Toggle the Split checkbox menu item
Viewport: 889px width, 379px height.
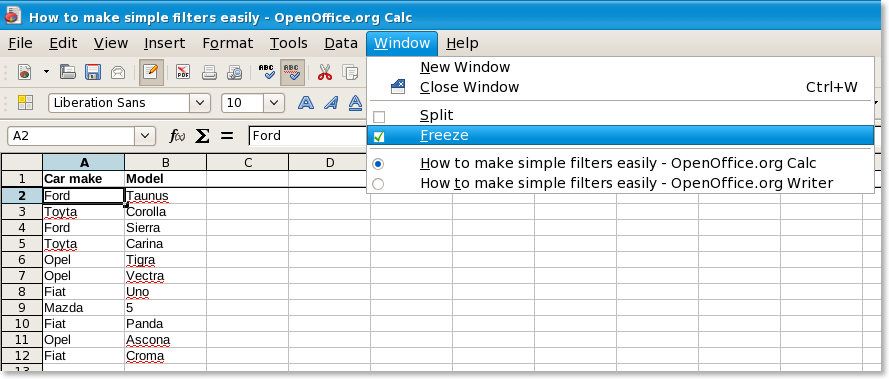click(621, 115)
